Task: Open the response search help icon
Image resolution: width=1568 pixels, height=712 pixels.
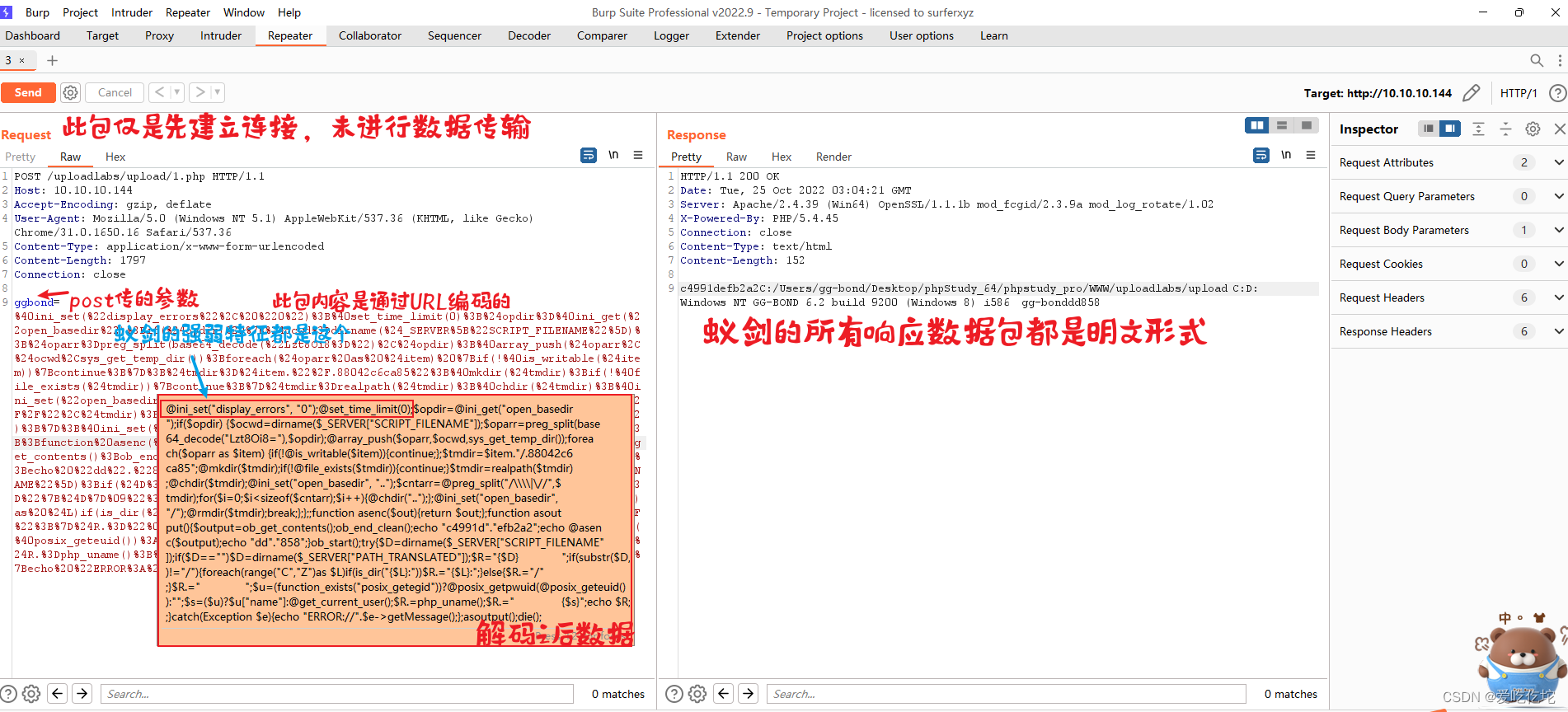Action: pos(674,694)
